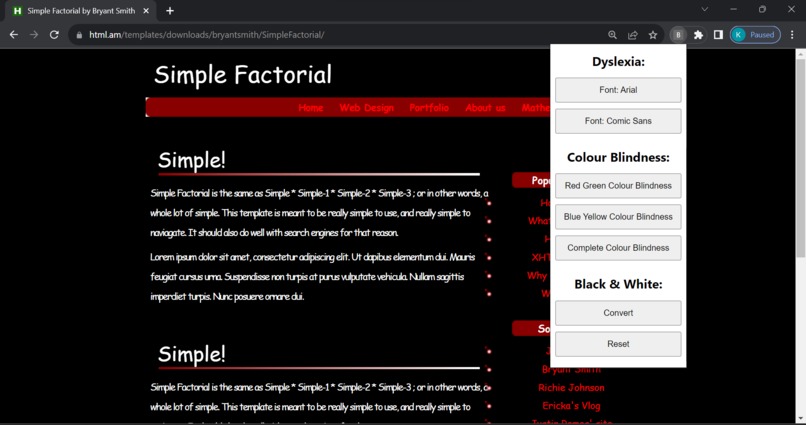The height and width of the screenshot is (425, 806).
Task: Open the Web Design navigation link
Action: pyautogui.click(x=367, y=108)
